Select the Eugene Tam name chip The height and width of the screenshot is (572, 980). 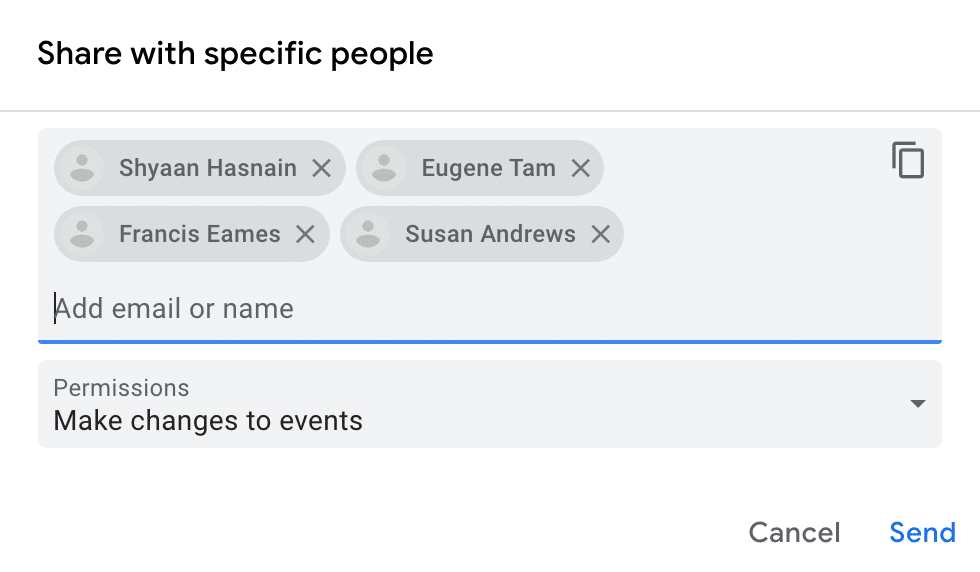(x=488, y=168)
